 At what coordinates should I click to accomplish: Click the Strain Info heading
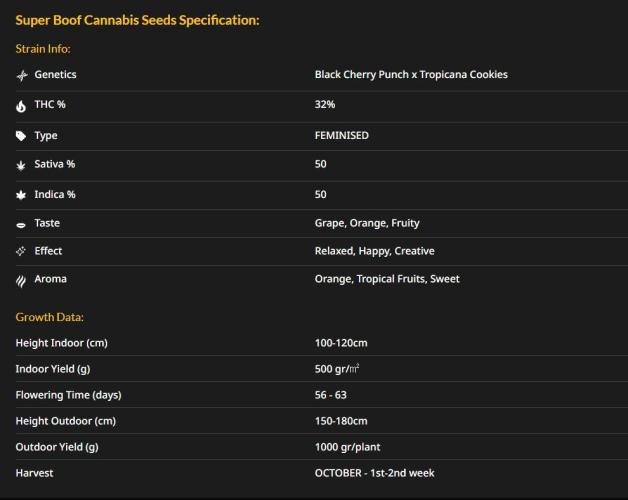[43, 49]
